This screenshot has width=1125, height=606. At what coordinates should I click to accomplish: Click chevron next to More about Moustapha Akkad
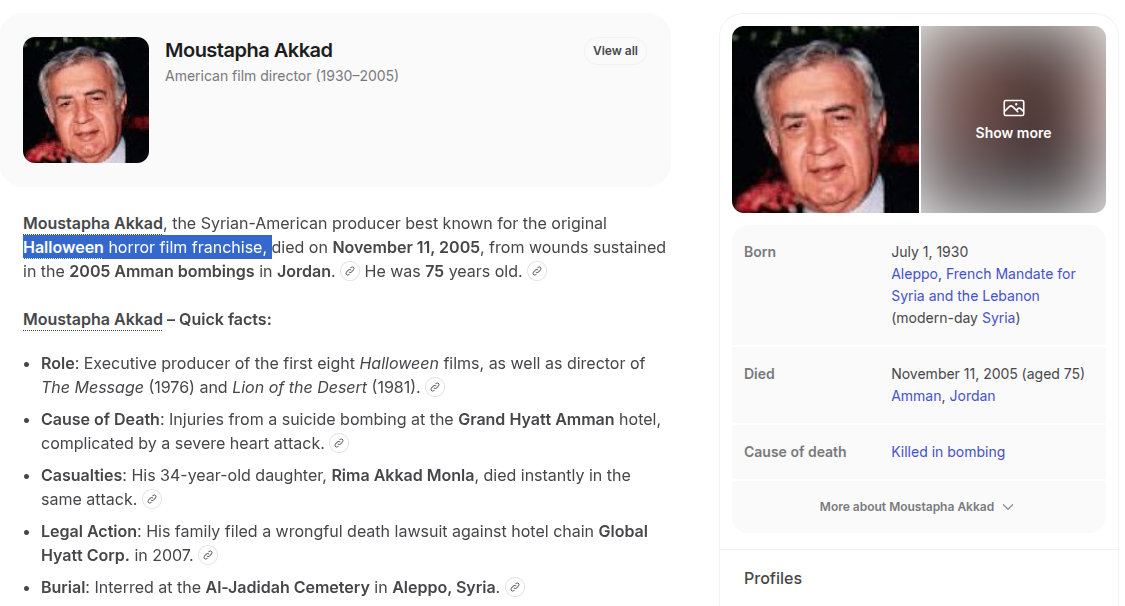point(1008,506)
